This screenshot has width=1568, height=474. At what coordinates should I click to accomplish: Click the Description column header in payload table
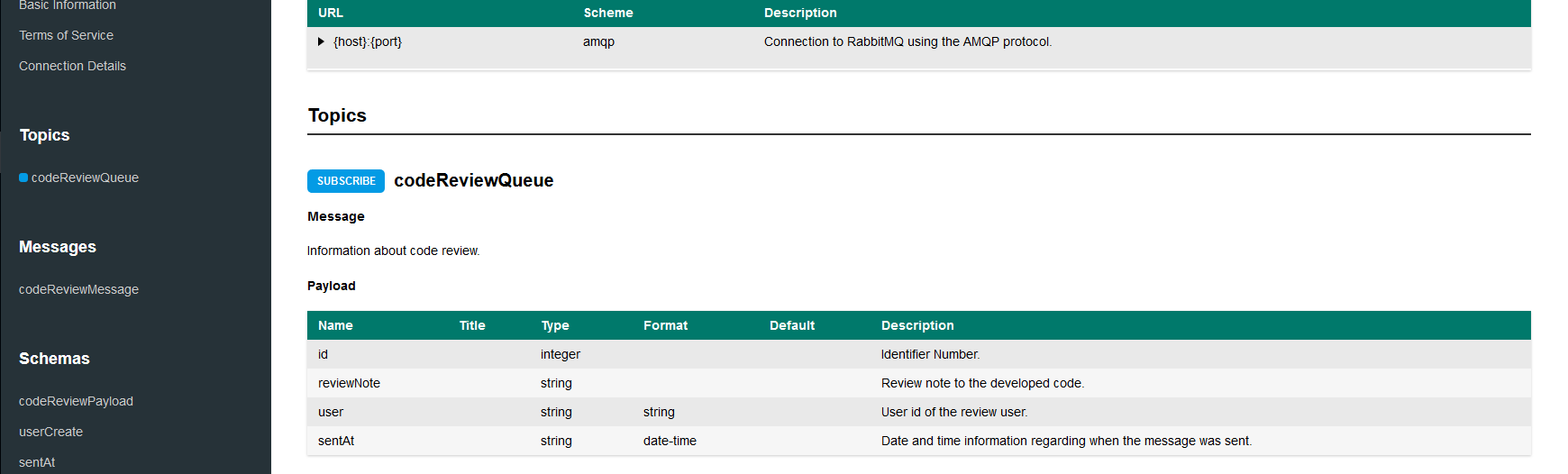tap(917, 325)
